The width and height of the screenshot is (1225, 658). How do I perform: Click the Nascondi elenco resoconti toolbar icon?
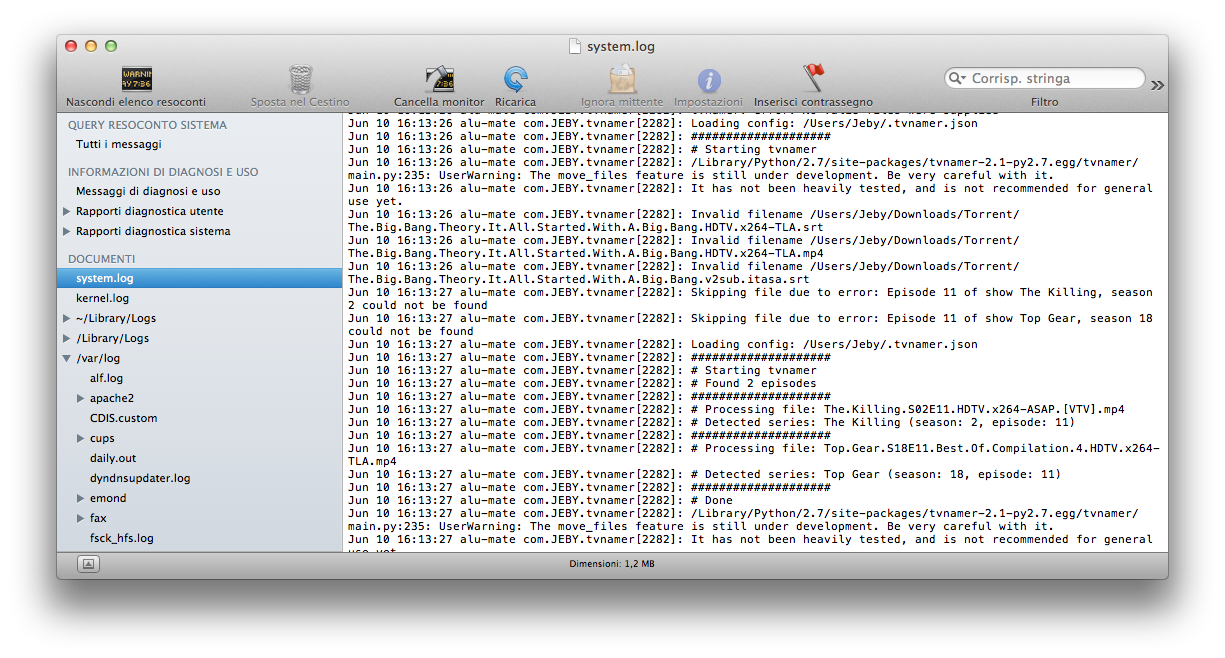136,79
